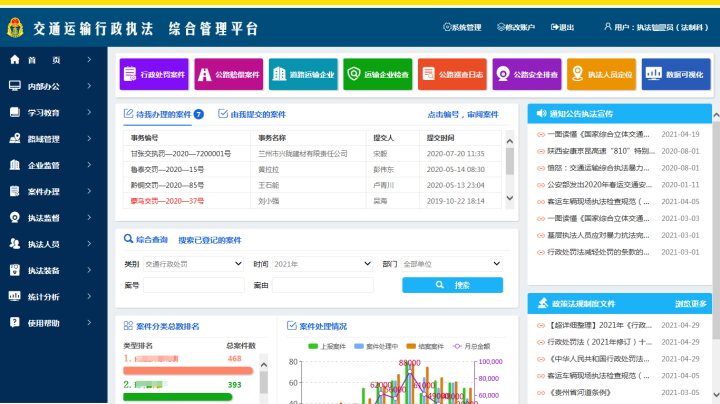
Task: Open the 运输企业检查 green tile
Action: 377,74
